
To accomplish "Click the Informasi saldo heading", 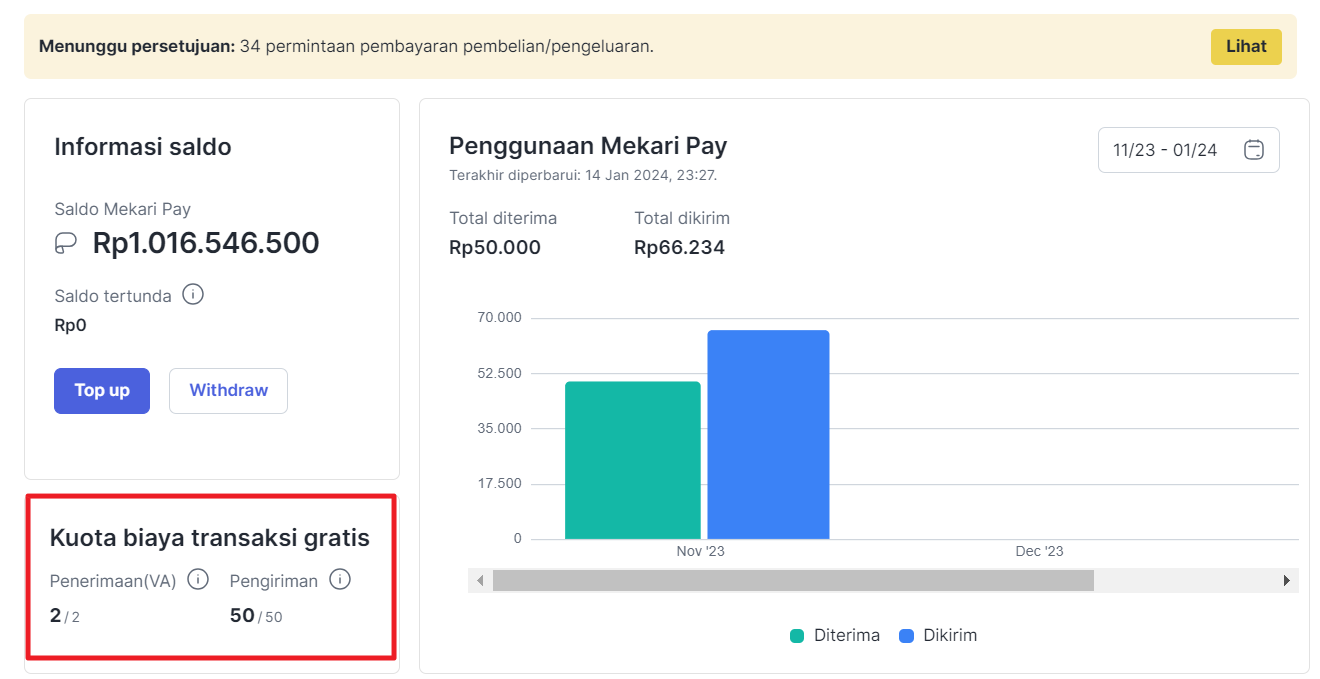I will [143, 147].
